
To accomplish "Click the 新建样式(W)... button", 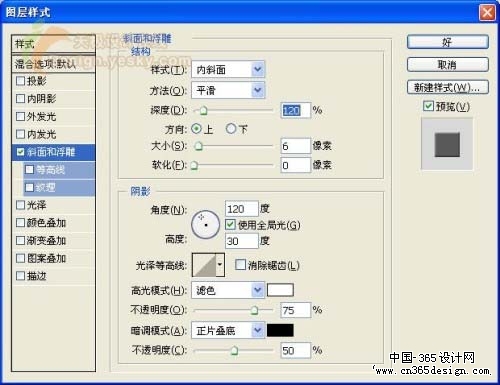I will click(448, 87).
